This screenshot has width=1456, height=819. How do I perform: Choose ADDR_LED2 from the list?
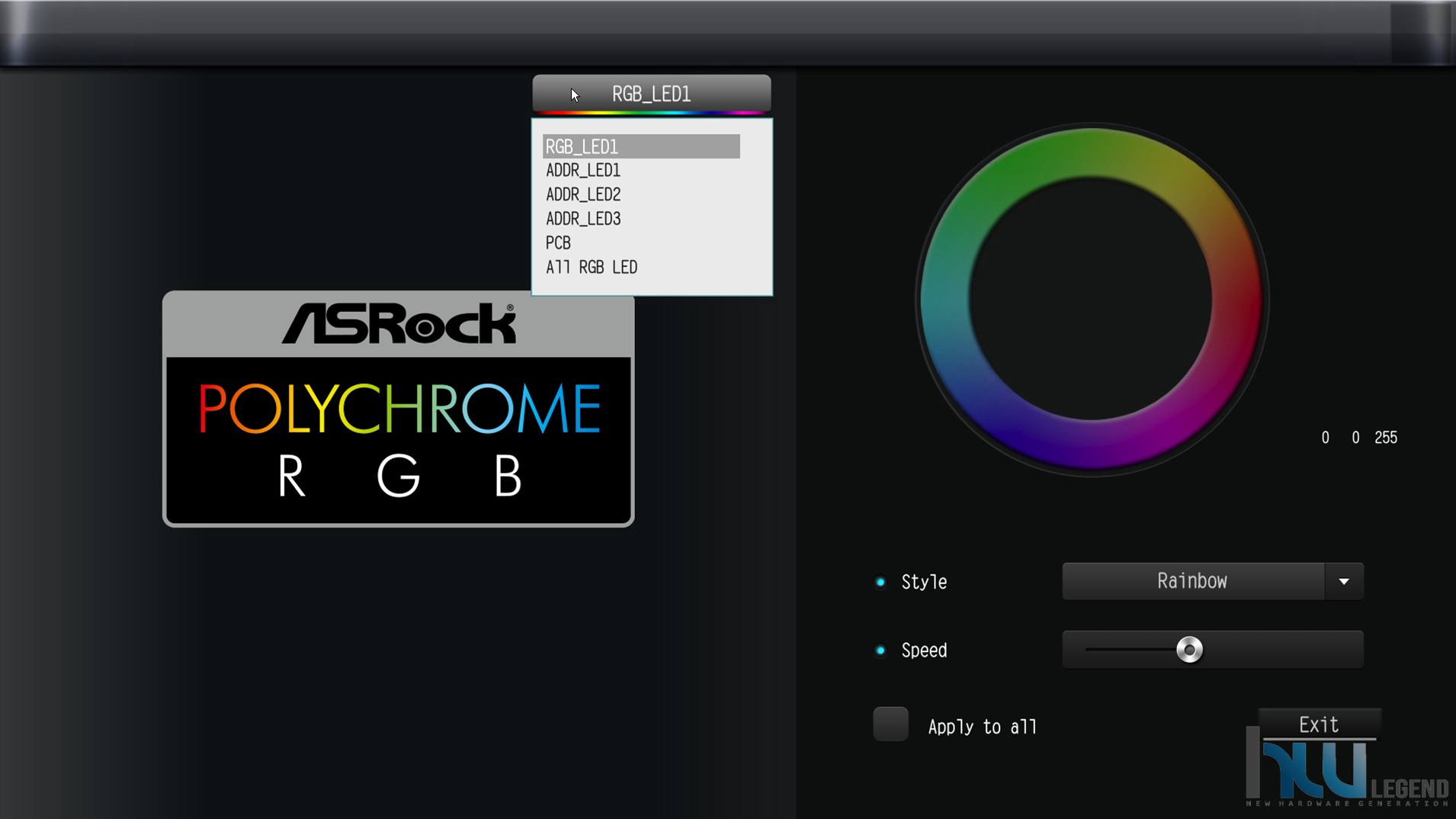(583, 195)
